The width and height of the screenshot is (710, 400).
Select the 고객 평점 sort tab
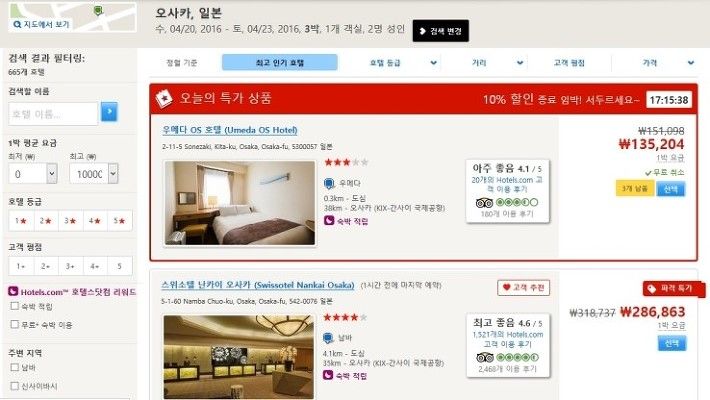coord(569,63)
